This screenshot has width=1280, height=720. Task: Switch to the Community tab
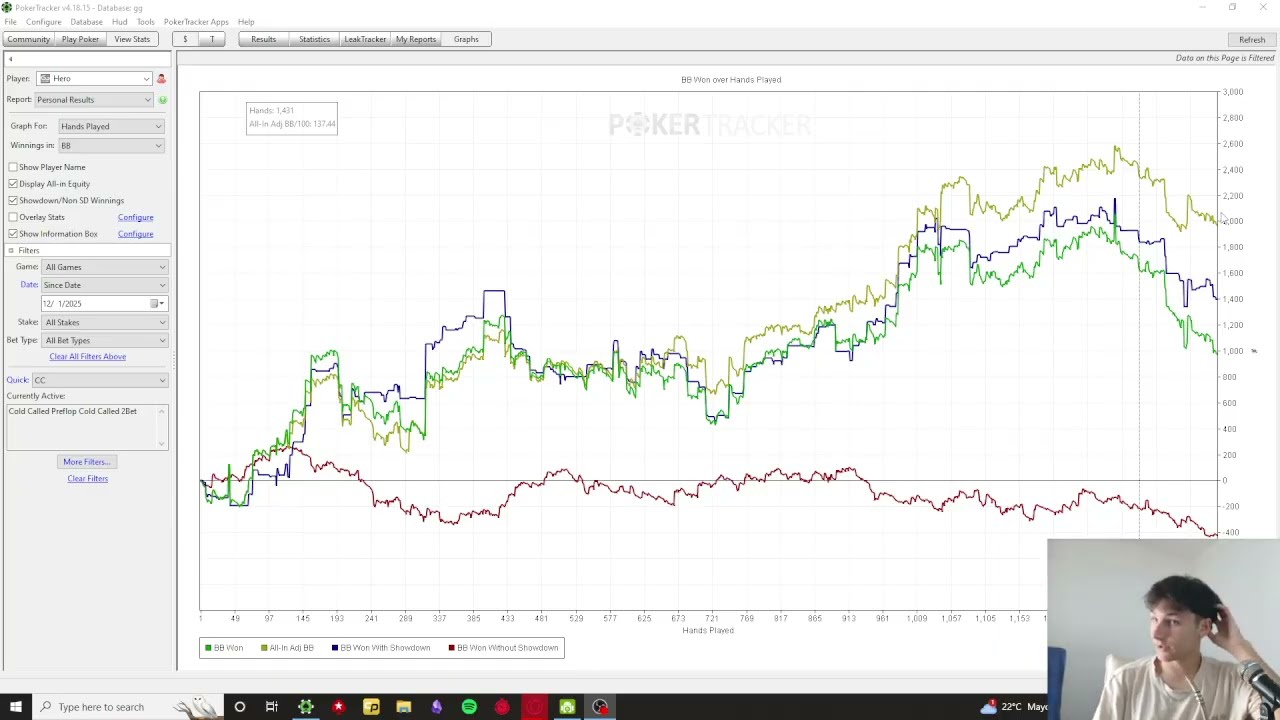[x=28, y=39]
